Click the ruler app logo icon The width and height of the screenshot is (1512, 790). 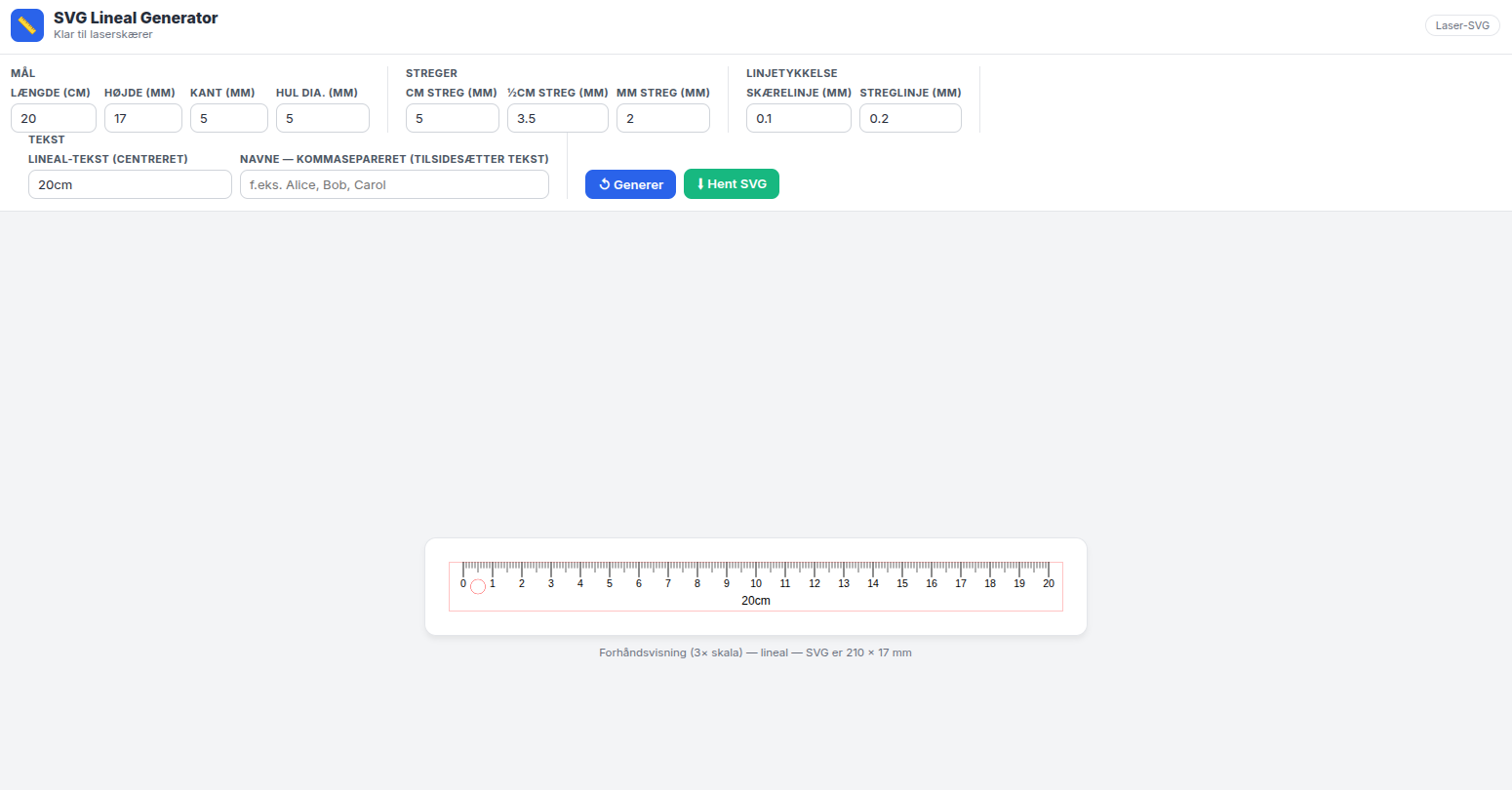click(27, 25)
